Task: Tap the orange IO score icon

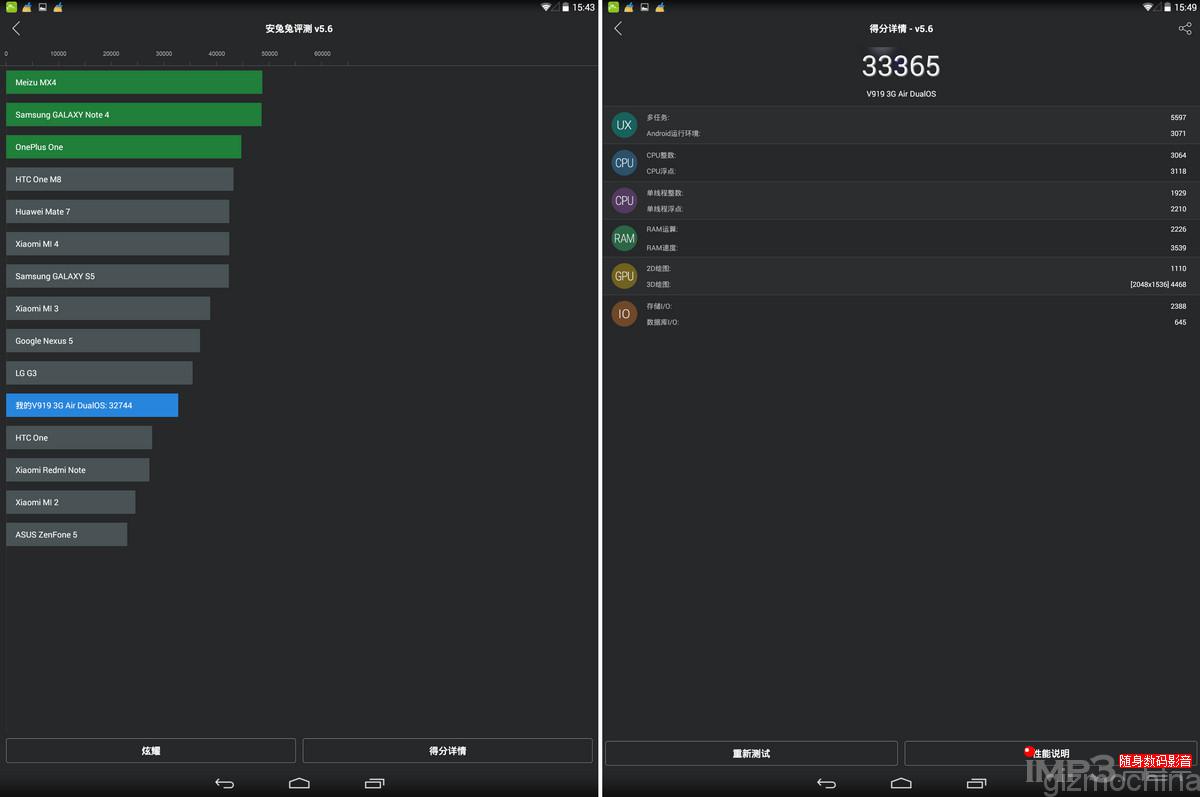Action: [x=624, y=314]
